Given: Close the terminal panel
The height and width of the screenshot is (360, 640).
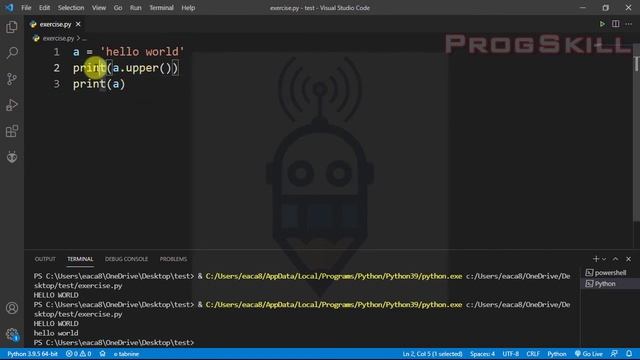Looking at the screenshot, I should pos(629,259).
